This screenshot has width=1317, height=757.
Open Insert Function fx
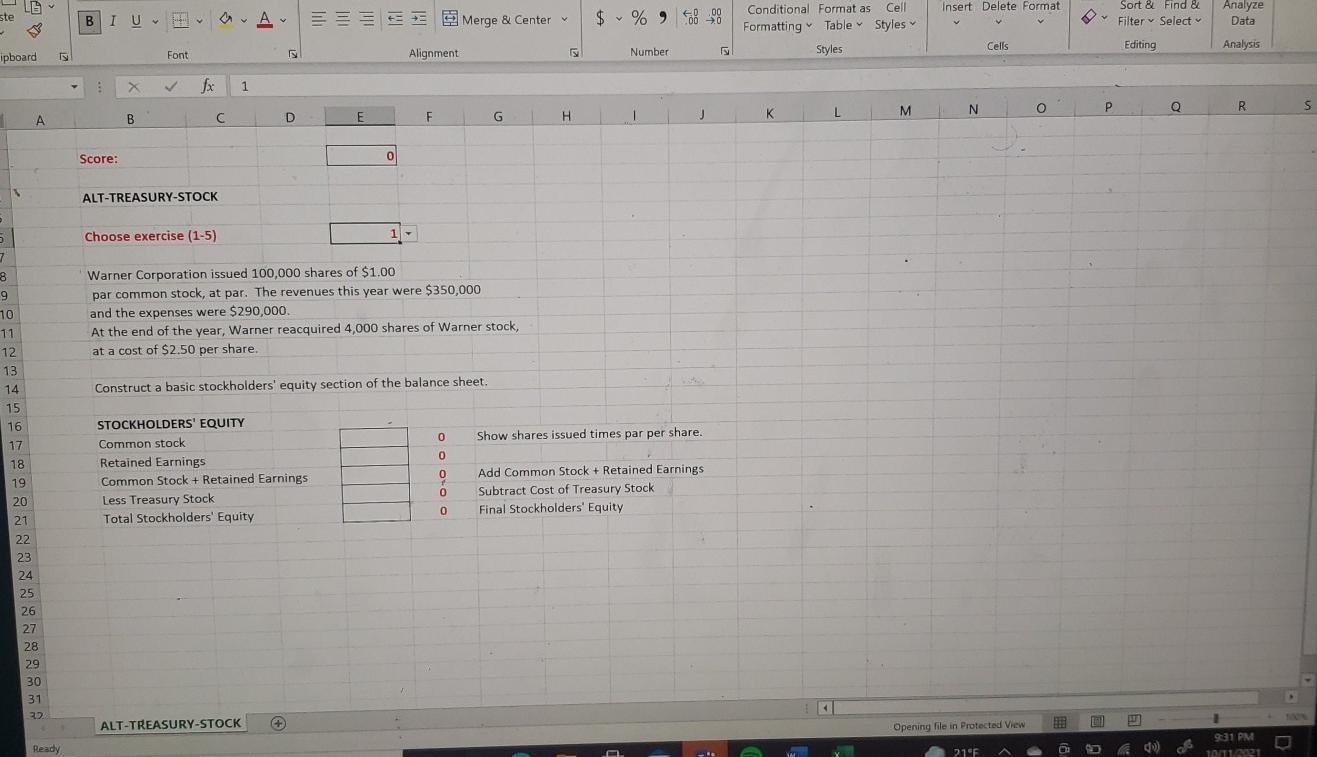207,87
